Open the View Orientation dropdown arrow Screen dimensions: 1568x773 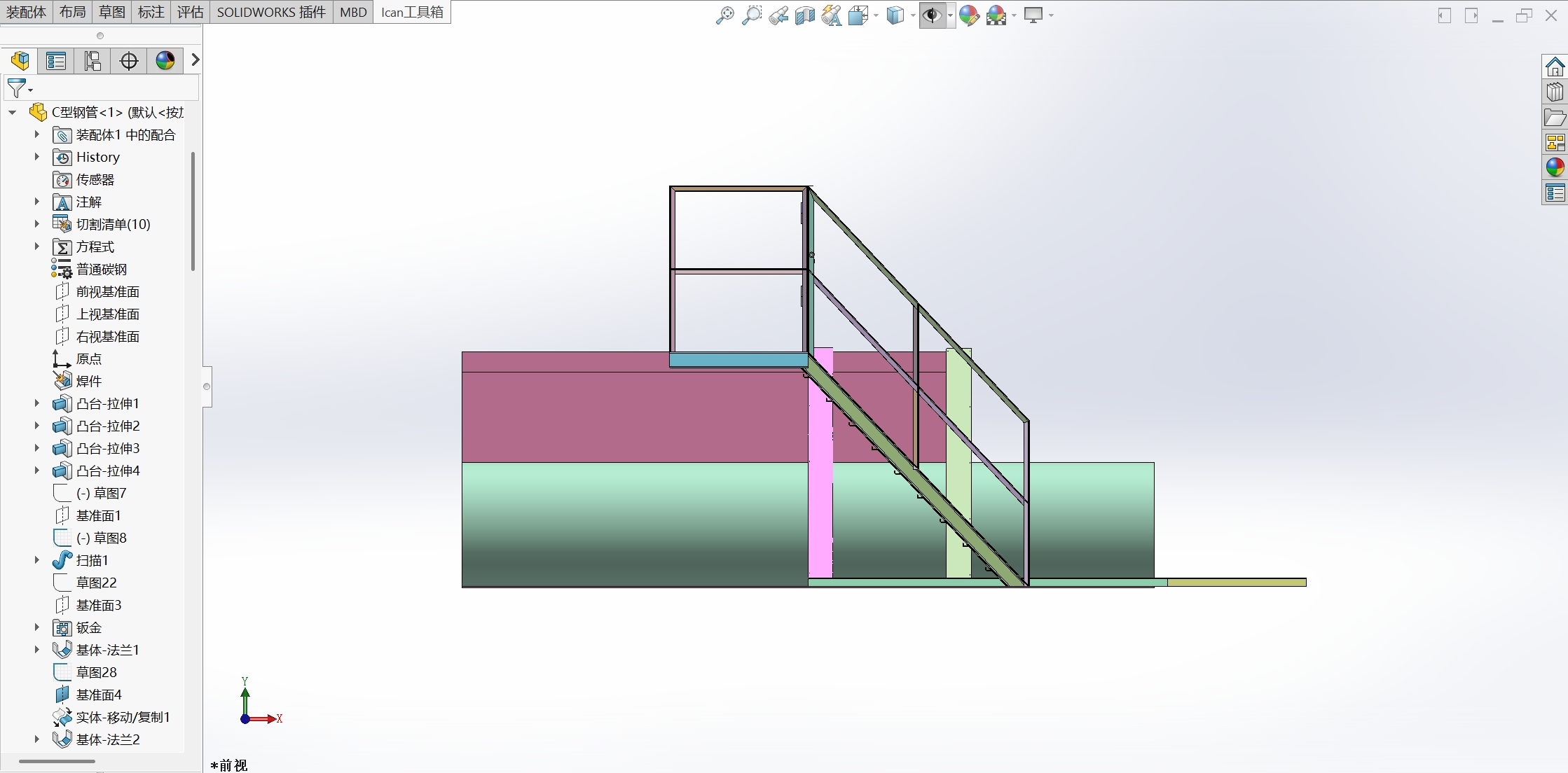(x=876, y=15)
